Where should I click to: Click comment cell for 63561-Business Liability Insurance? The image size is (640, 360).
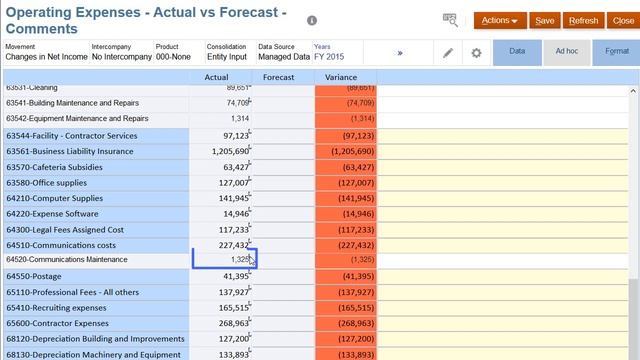(502, 151)
